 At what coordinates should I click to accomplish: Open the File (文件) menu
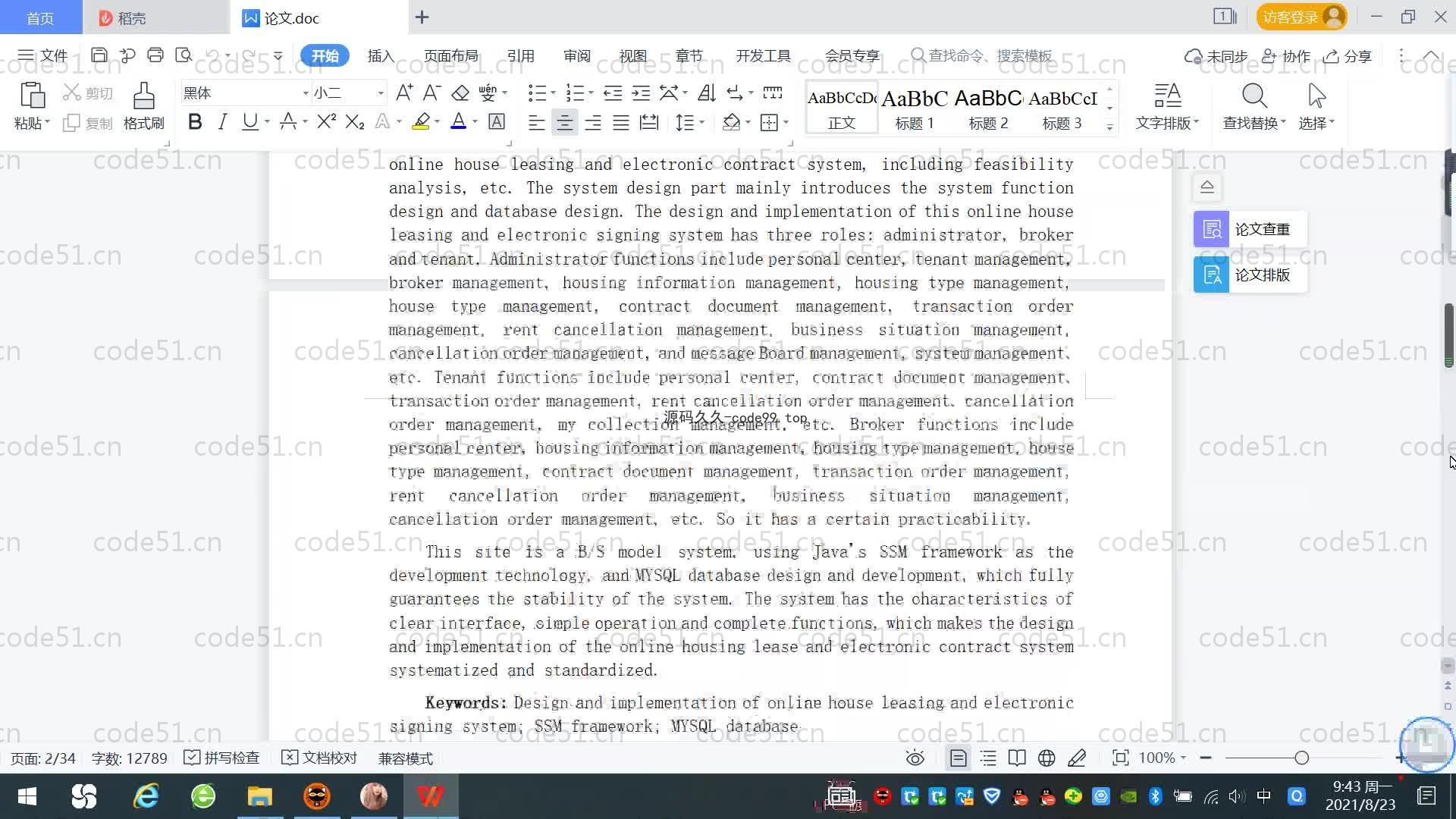coord(43,55)
